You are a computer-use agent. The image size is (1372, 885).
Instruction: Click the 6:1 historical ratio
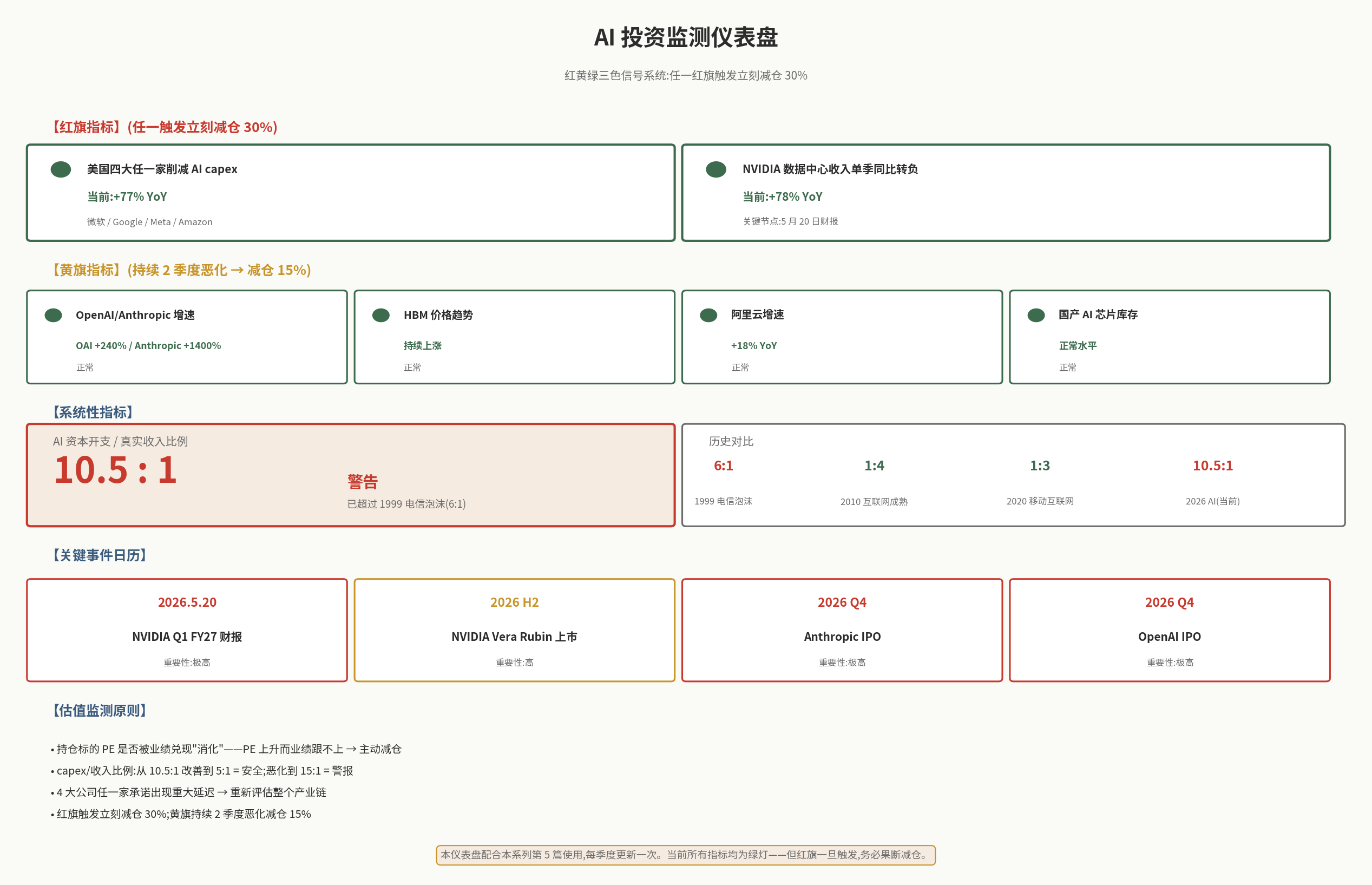pyautogui.click(x=724, y=466)
